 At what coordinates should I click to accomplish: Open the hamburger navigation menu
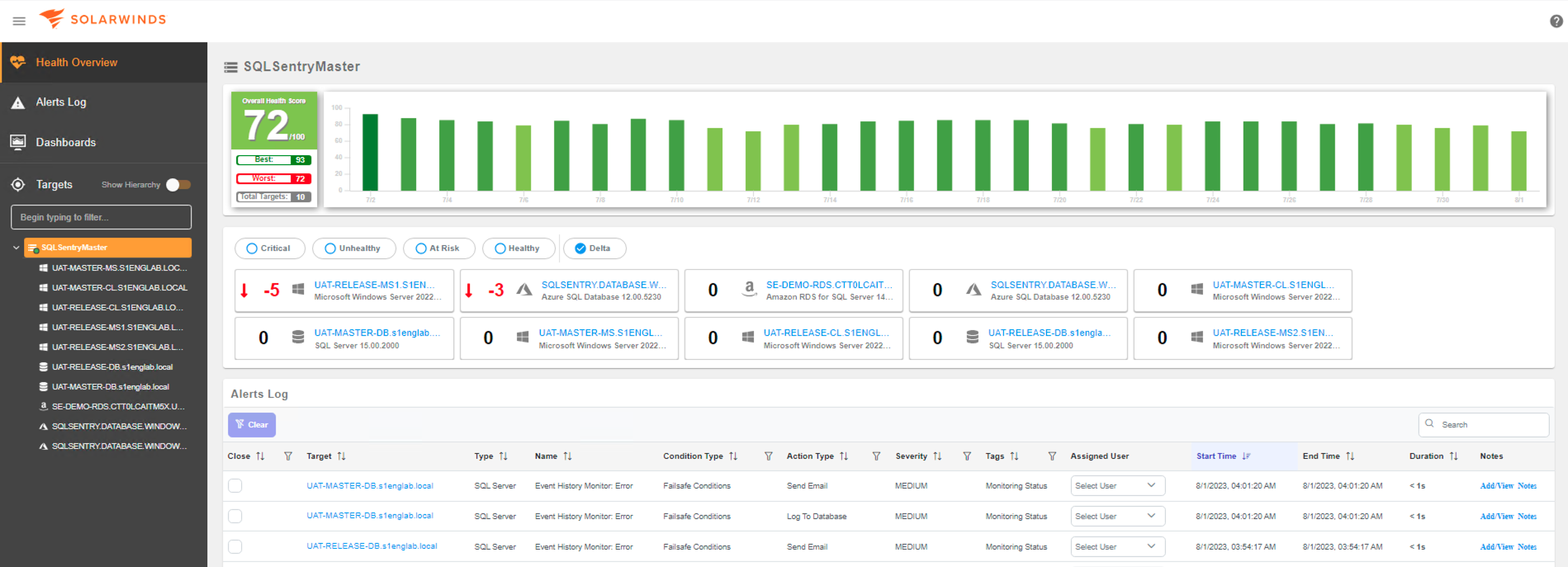pyautogui.click(x=19, y=21)
